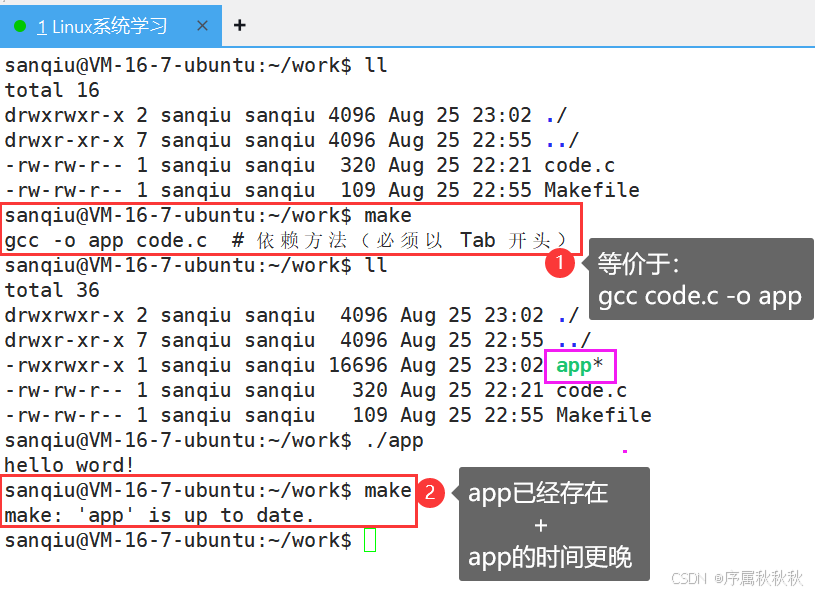
Task: Click 'Makefile' in second listing
Action: tap(604, 415)
